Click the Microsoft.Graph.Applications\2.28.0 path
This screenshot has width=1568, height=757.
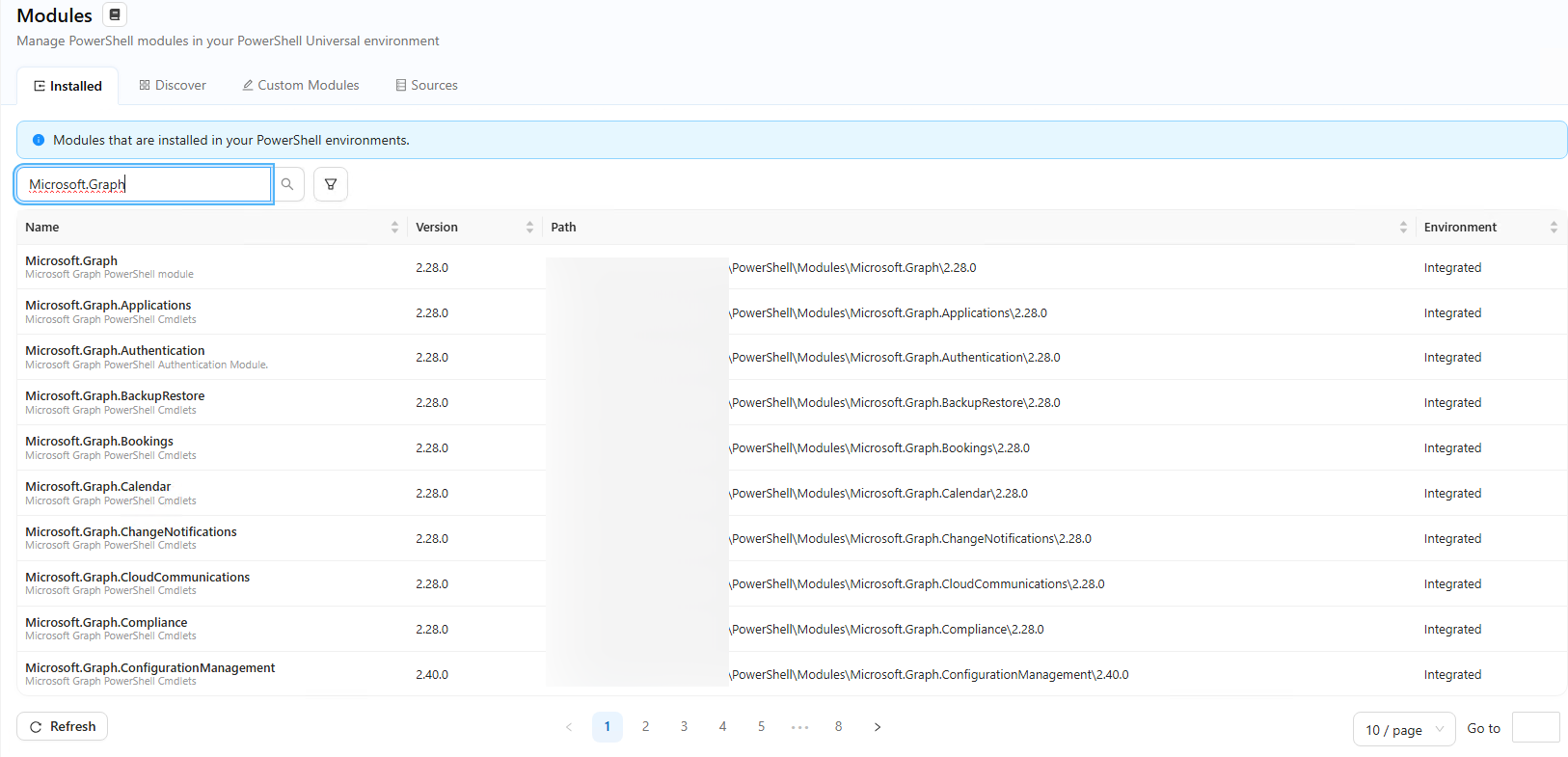888,313
